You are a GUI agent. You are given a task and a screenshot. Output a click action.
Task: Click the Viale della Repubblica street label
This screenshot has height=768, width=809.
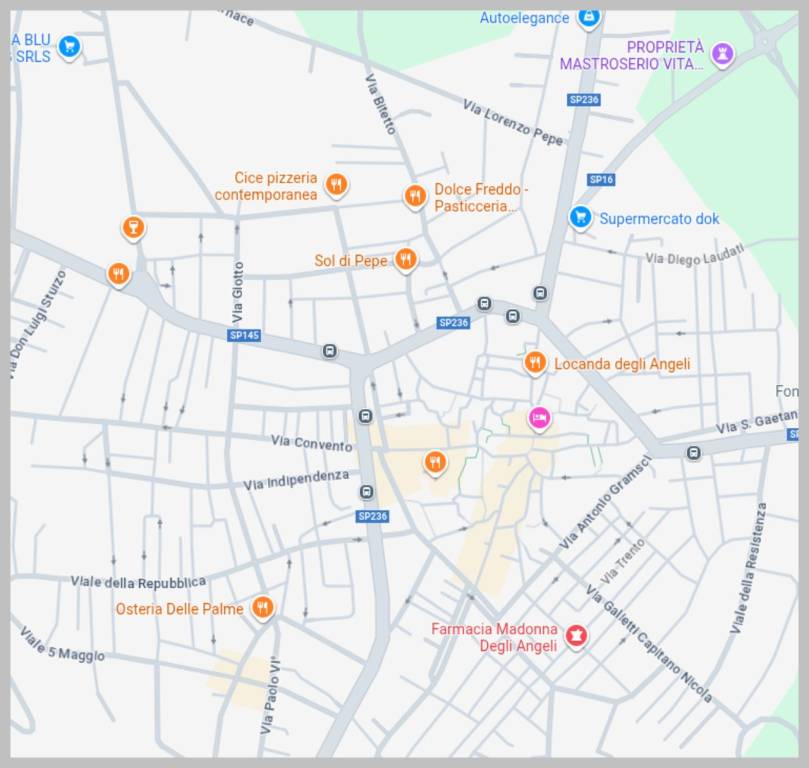pyautogui.click(x=138, y=581)
